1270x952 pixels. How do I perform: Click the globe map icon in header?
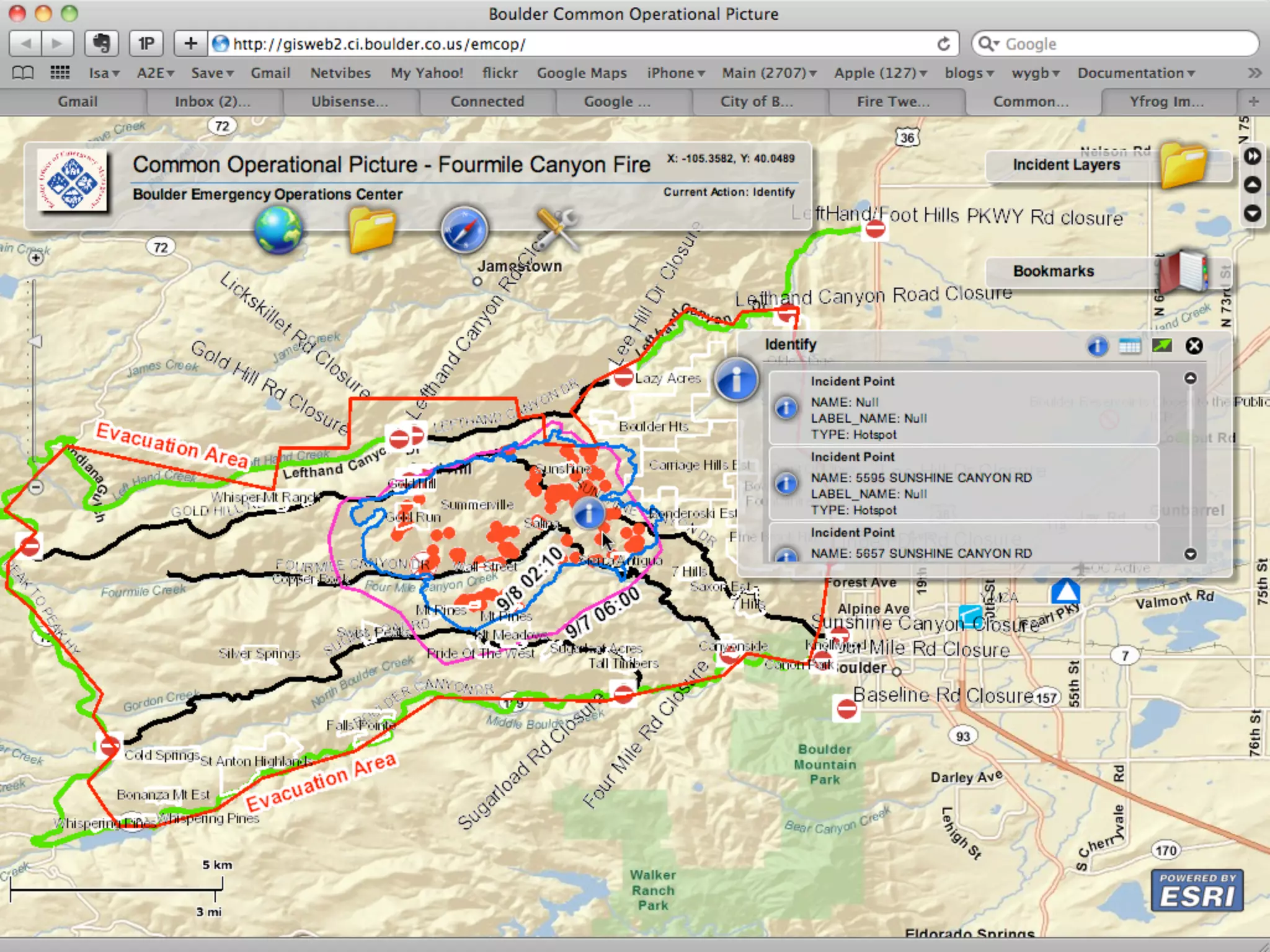pyautogui.click(x=278, y=231)
